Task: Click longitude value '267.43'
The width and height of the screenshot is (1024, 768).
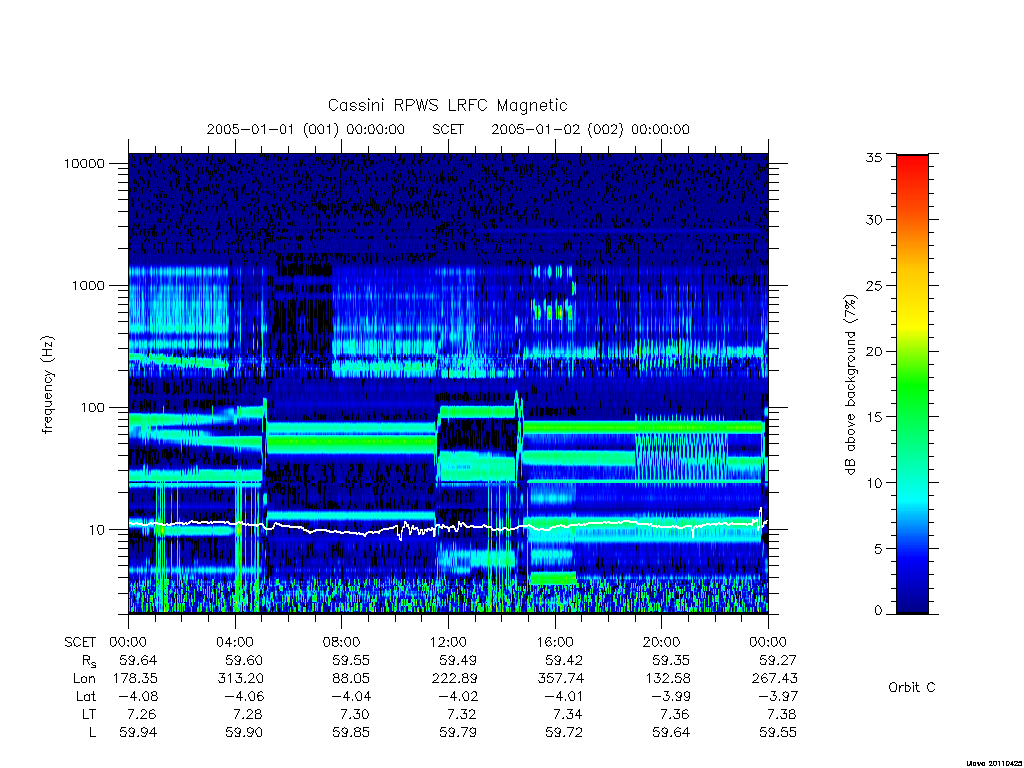Action: 775,679
